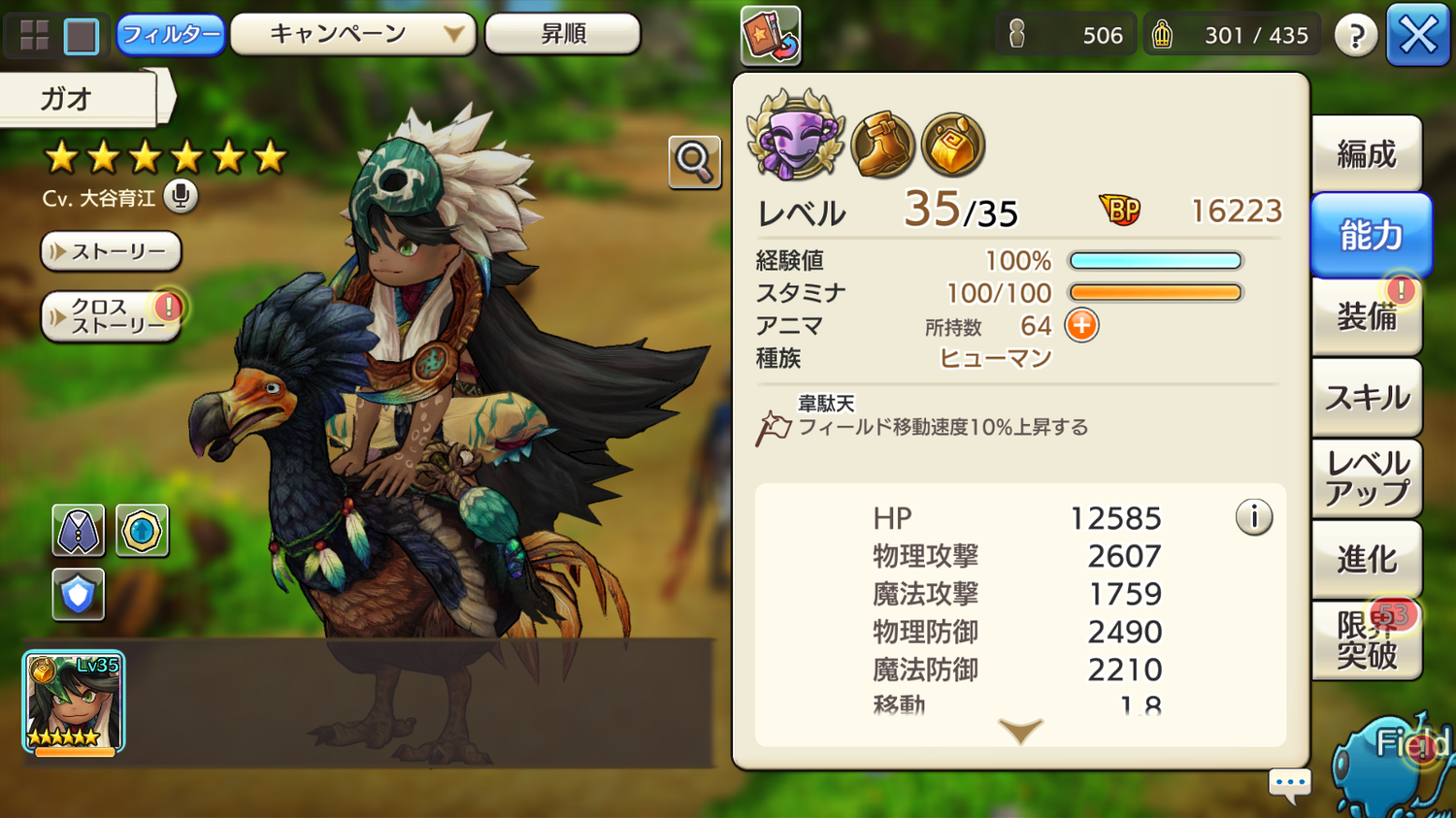This screenshot has height=818, width=1456.
Task: Select the Lv35 ガオ character thumbnail
Action: pyautogui.click(x=74, y=703)
